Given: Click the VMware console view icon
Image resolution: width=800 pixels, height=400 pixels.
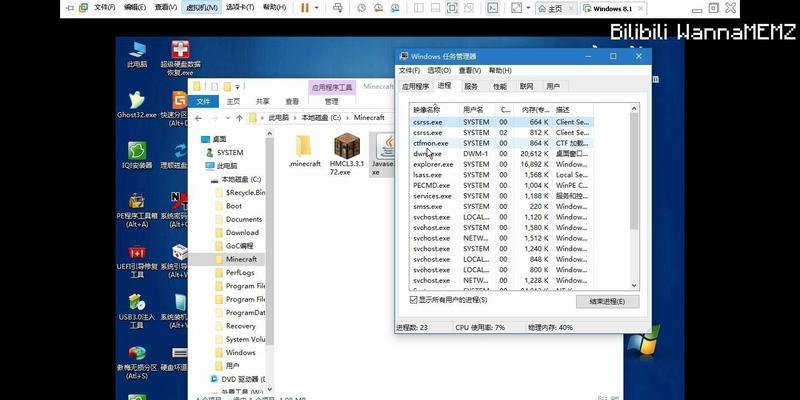Looking at the screenshot, I should pos(493,8).
